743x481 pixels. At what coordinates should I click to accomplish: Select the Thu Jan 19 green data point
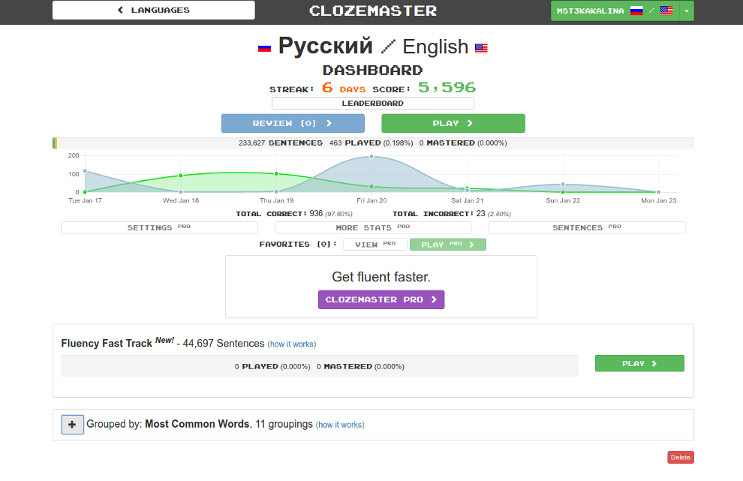point(276,174)
